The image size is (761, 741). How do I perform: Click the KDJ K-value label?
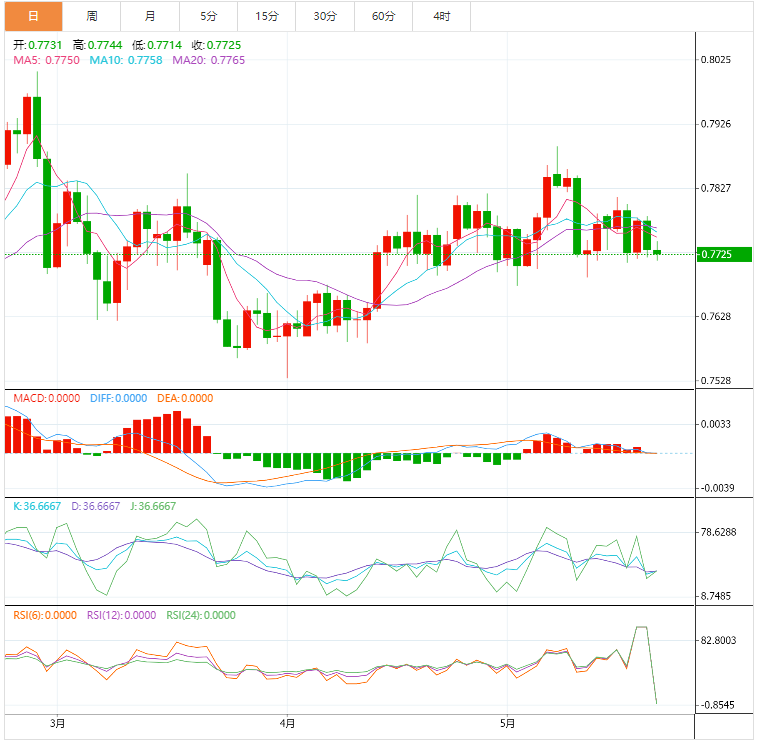(35, 506)
